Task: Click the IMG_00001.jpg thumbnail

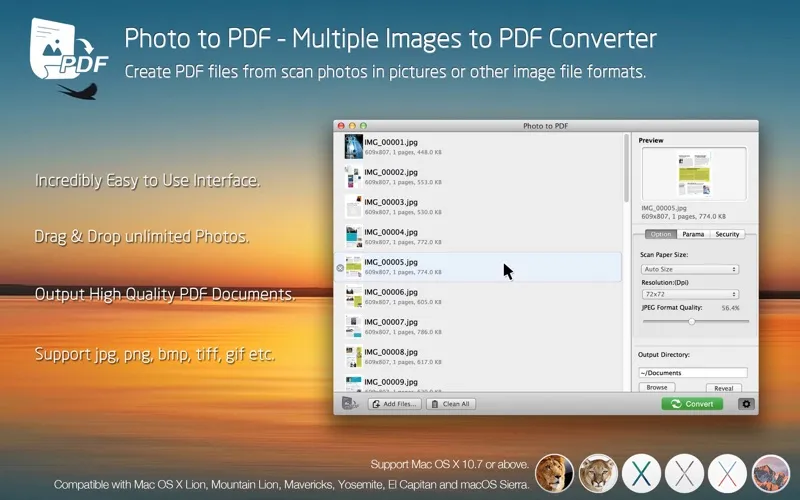Action: (354, 146)
